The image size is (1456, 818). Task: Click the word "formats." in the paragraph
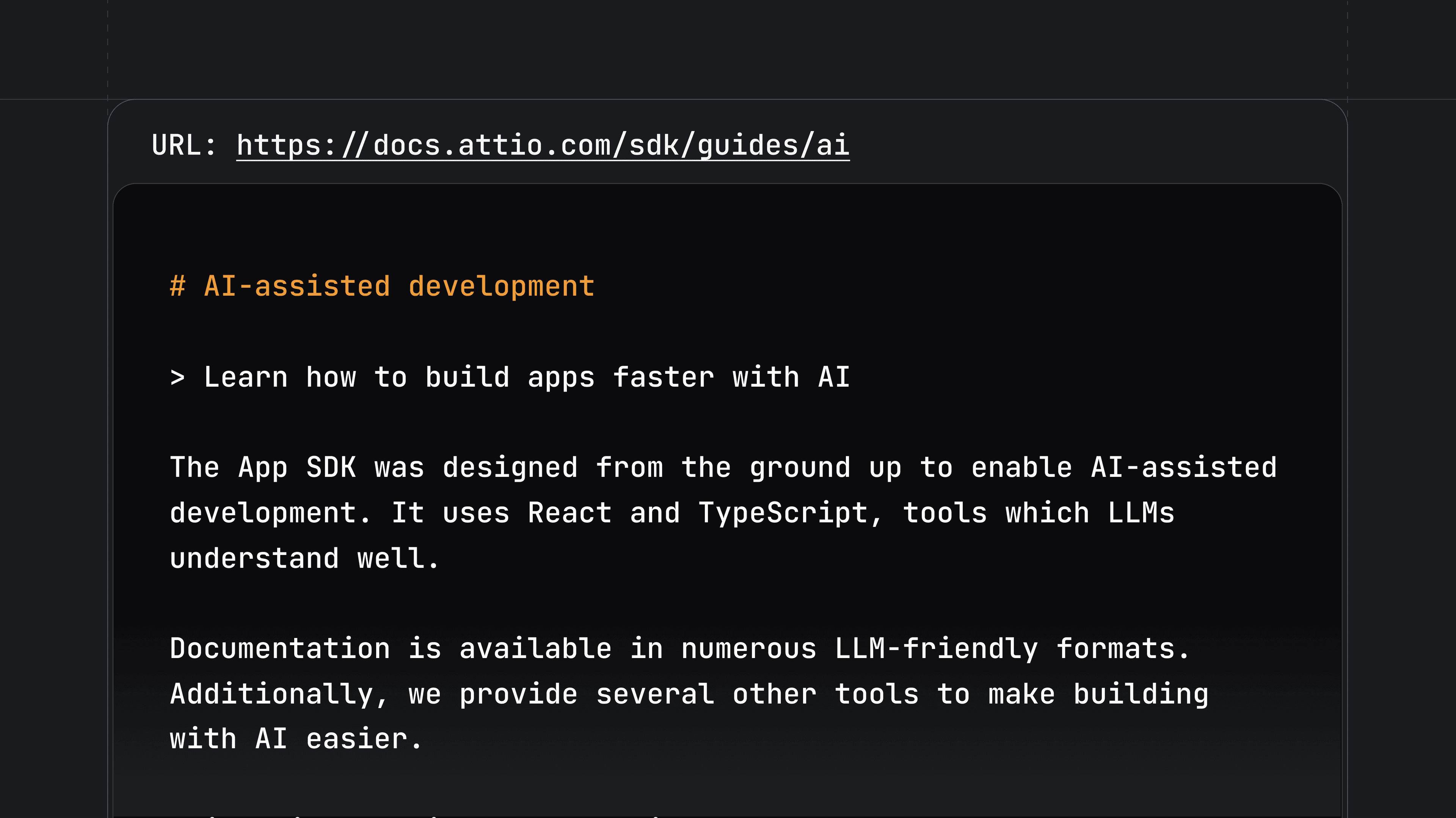tap(1123, 649)
